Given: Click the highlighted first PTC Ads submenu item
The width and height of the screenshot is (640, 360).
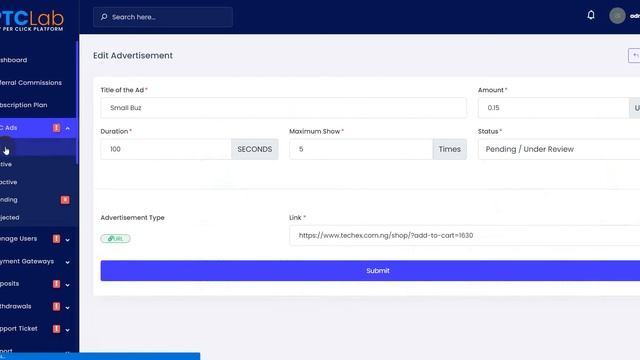Looking at the screenshot, I should click(38, 147).
